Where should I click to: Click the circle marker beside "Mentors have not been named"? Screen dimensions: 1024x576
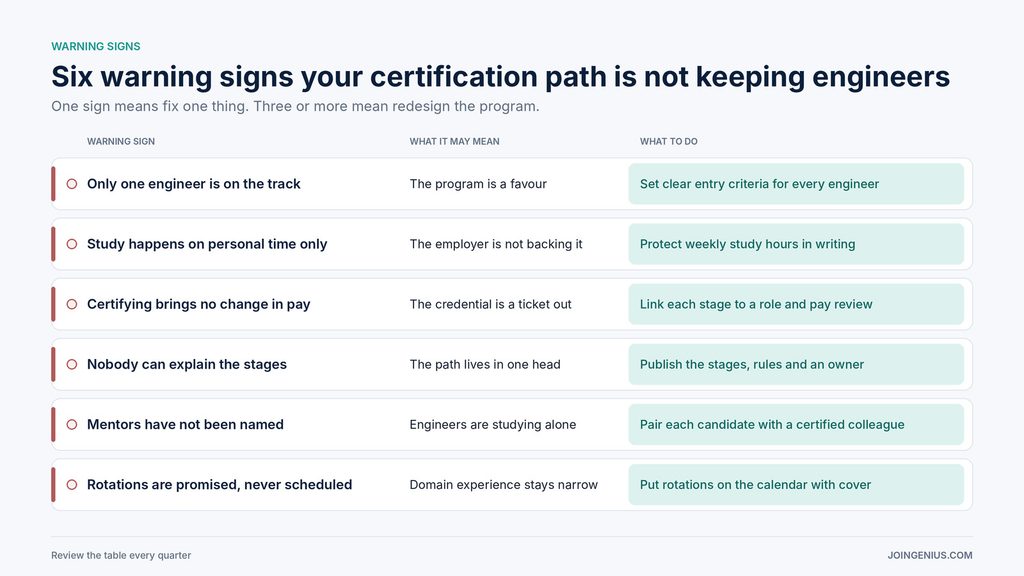(72, 424)
